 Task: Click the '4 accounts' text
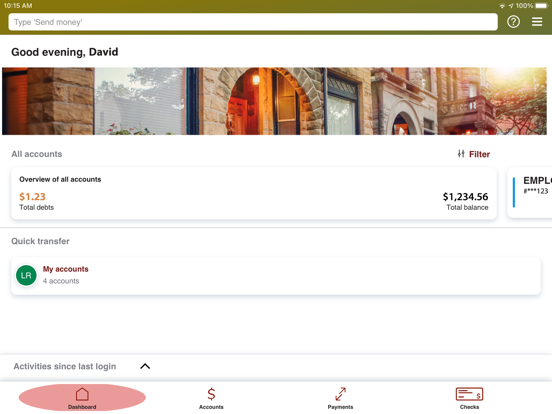61,281
